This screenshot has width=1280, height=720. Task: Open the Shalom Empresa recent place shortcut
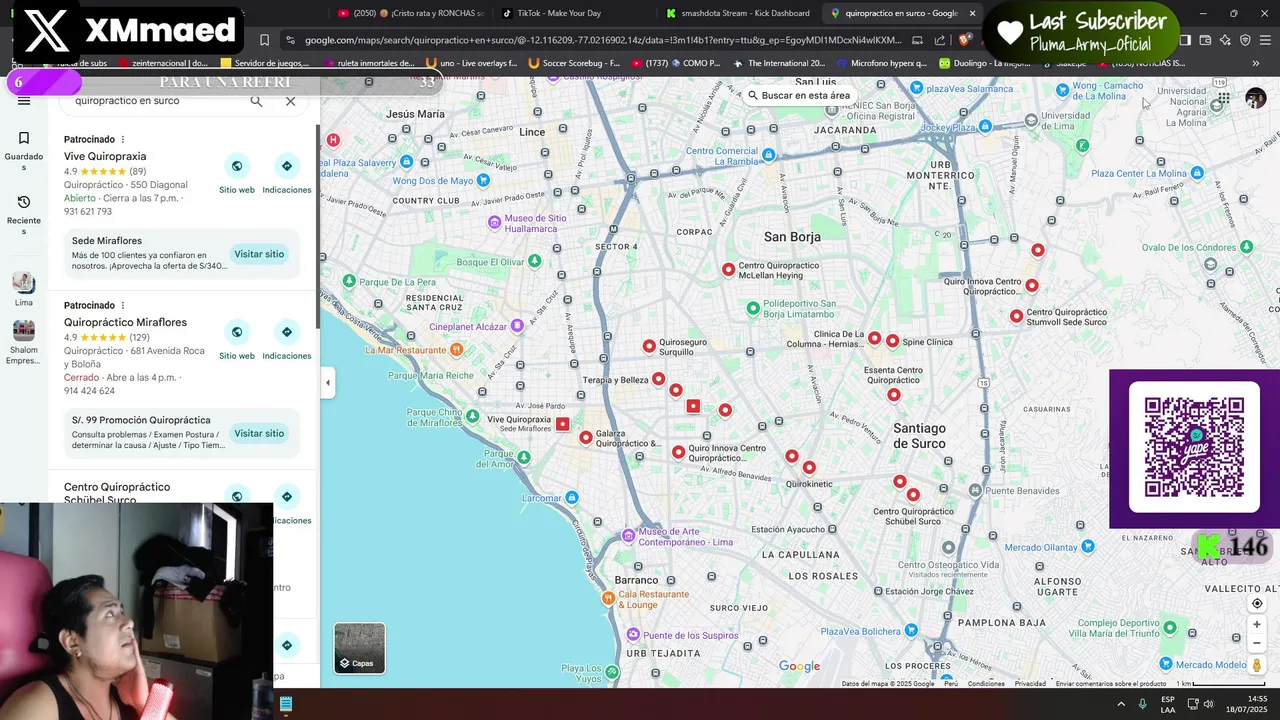click(x=24, y=342)
